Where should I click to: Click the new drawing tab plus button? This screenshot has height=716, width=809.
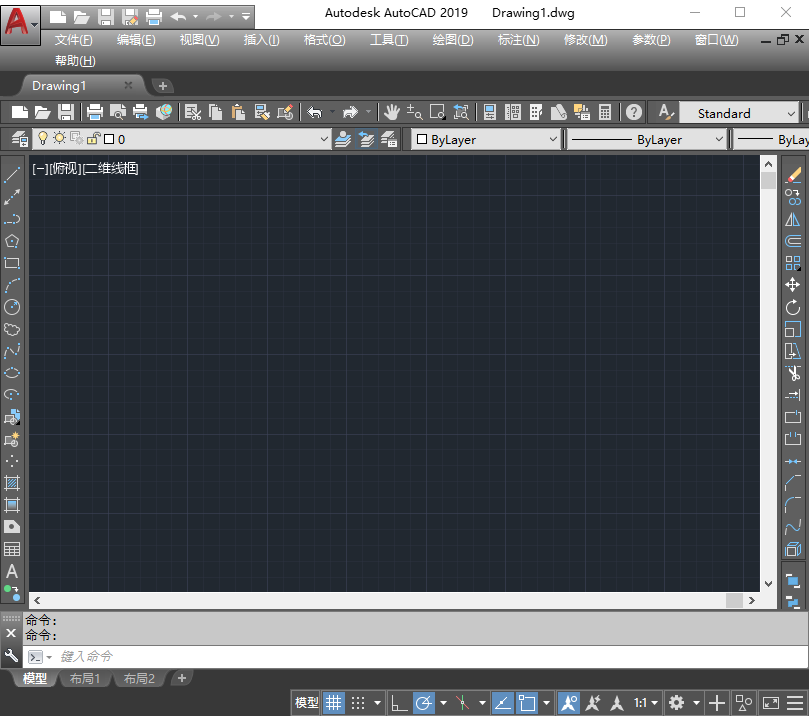163,86
